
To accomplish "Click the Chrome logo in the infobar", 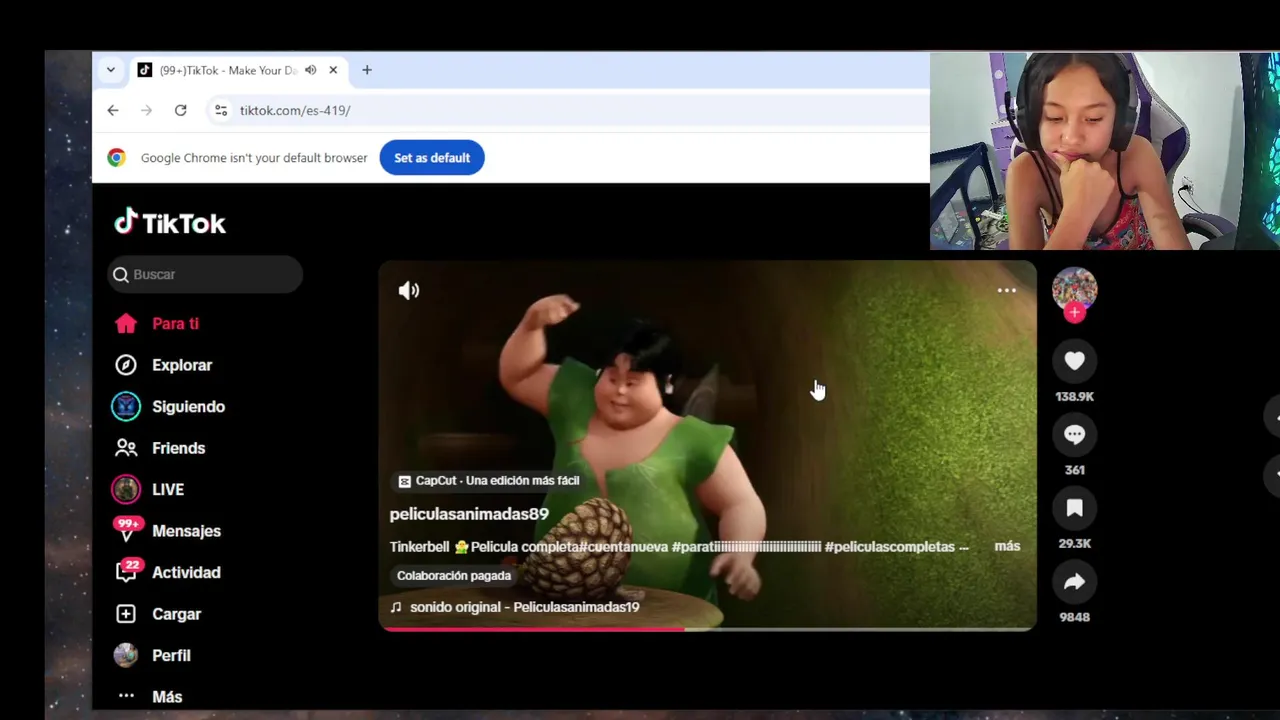I will tap(117, 158).
